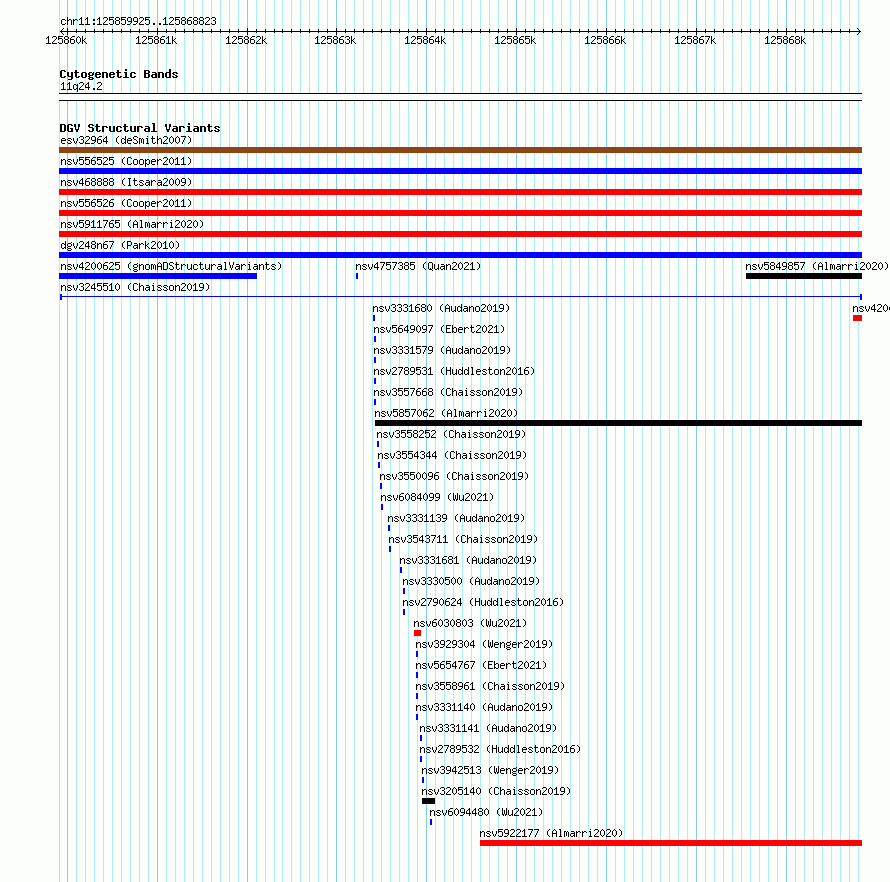Click nsv3554344 (Chaisson2019) label

[x=452, y=455]
